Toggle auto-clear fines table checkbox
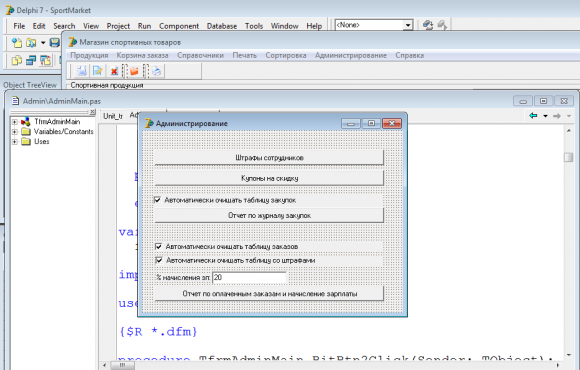This screenshot has height=370, width=580. pos(159,260)
